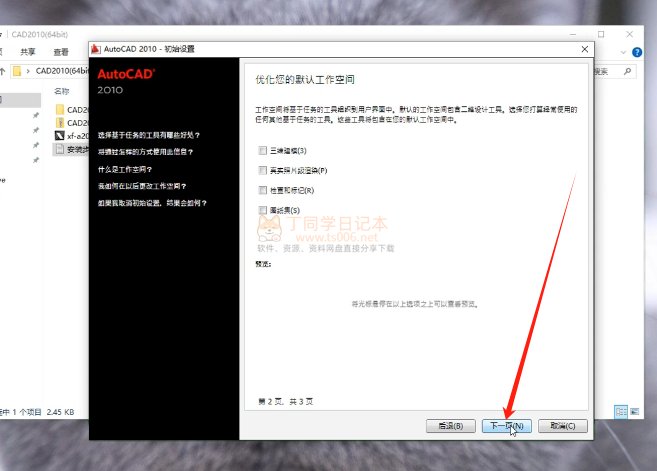
Task: Expand the Explorer ribbon with the chevron
Action: coord(623,52)
